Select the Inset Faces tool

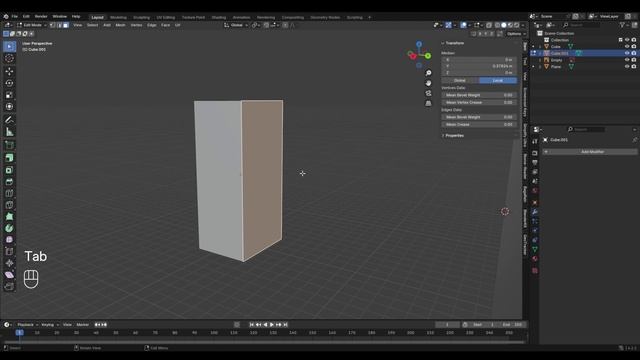[x=9, y=170]
